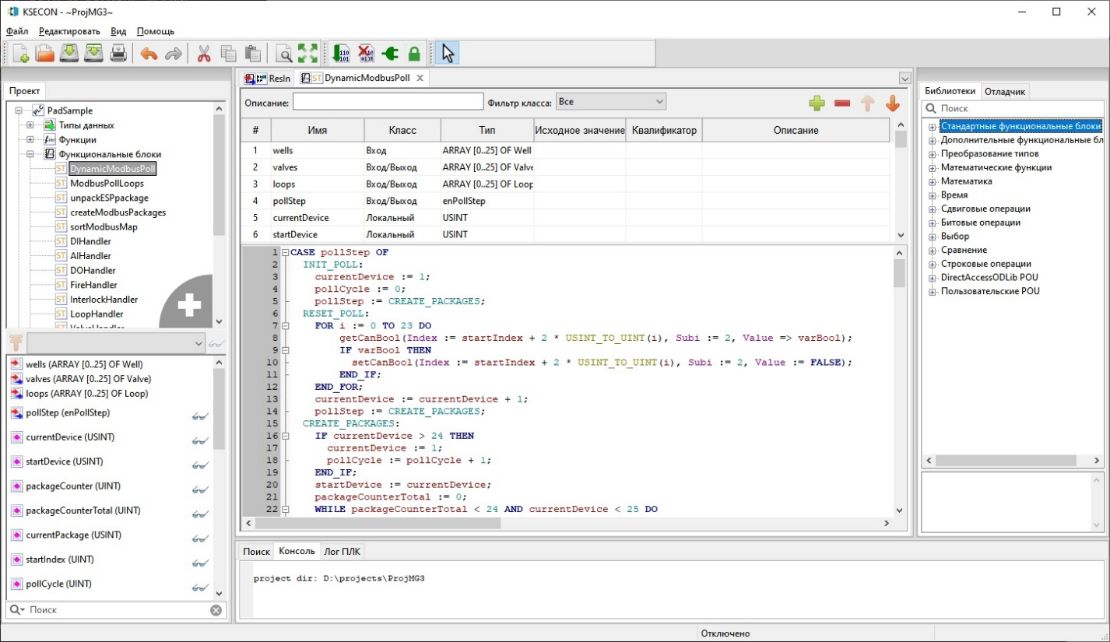Toggle glasses watch icon for startIndex
Viewport: 1110px width, 642px height.
click(200, 560)
